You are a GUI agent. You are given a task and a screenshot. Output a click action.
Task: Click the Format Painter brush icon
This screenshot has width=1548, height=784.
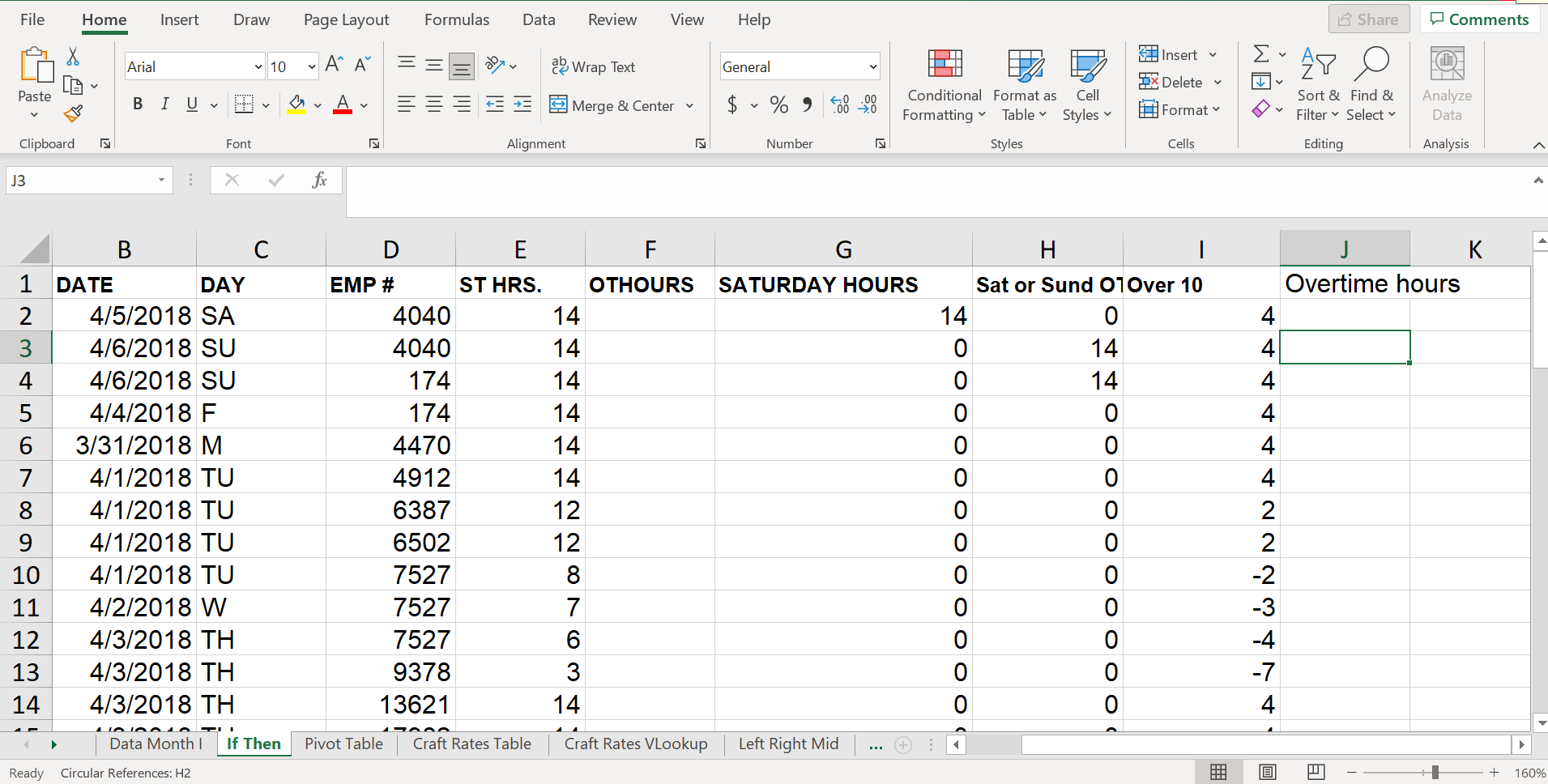[73, 114]
